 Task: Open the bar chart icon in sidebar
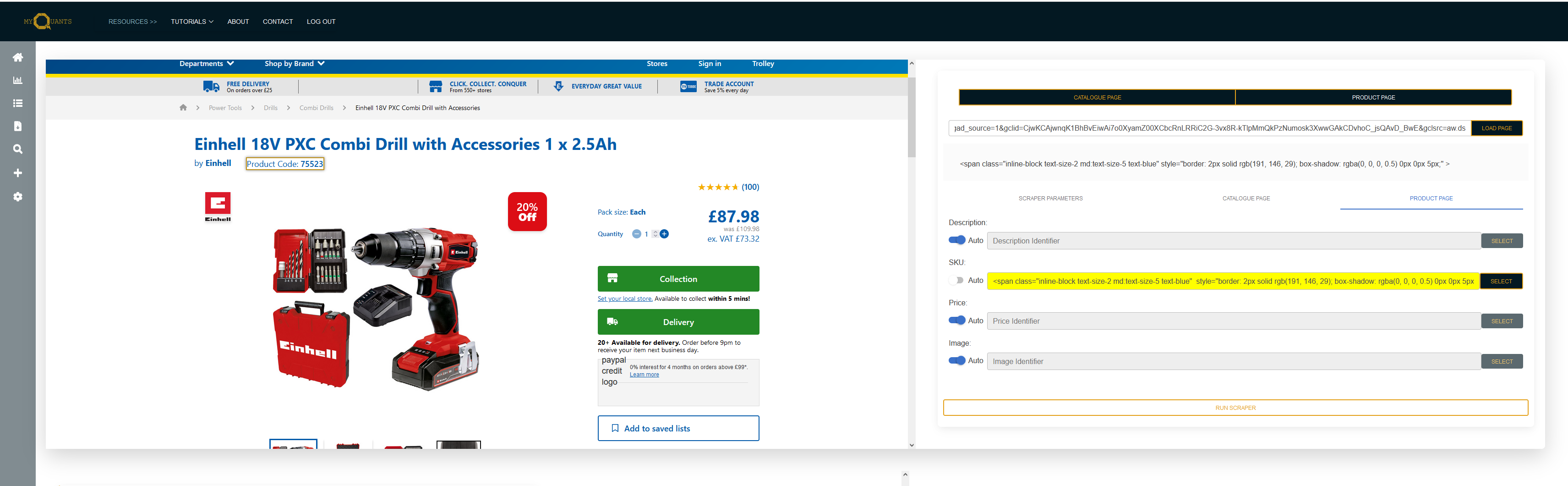(x=18, y=80)
